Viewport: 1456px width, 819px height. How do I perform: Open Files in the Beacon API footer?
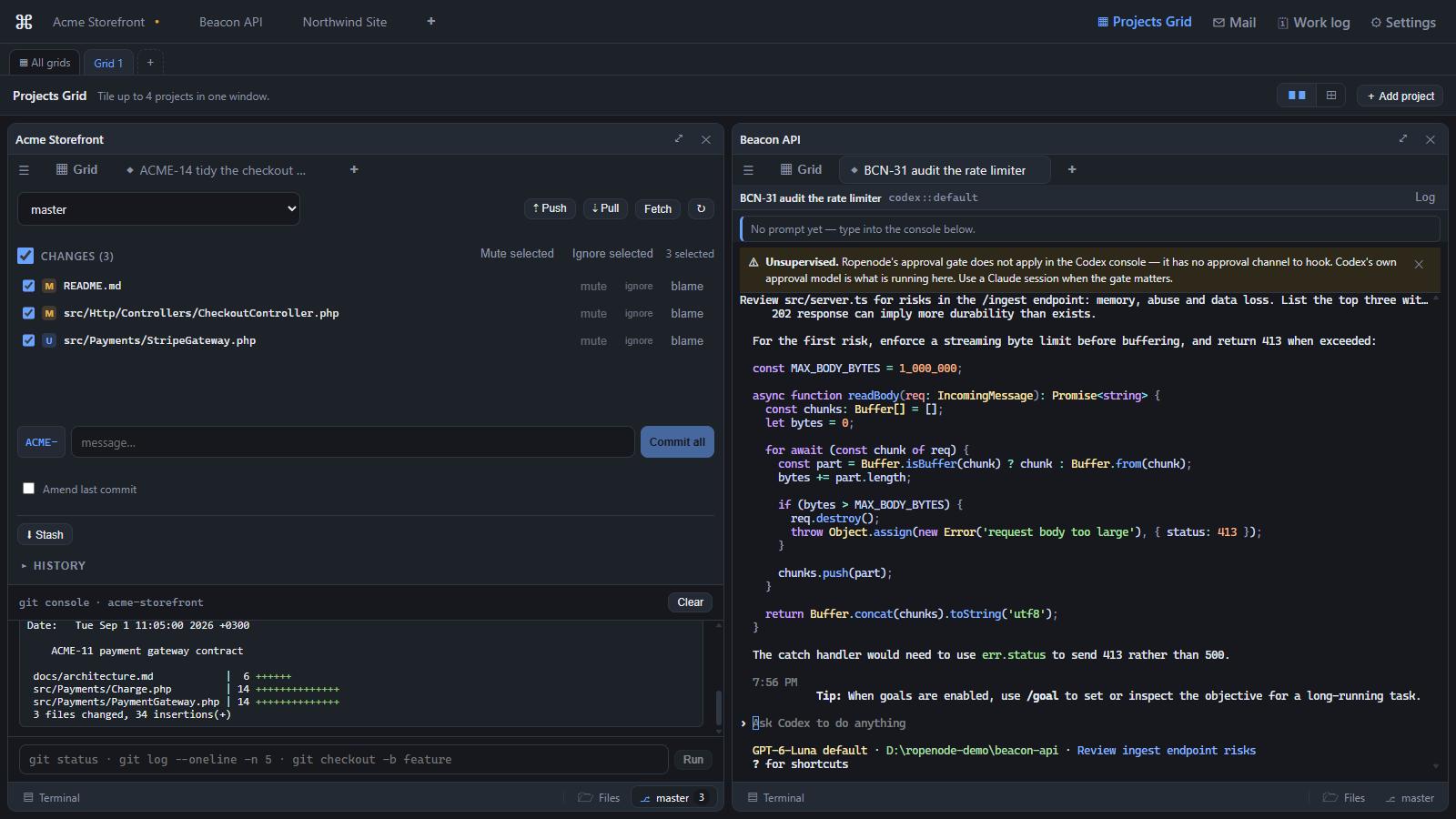(x=1344, y=798)
